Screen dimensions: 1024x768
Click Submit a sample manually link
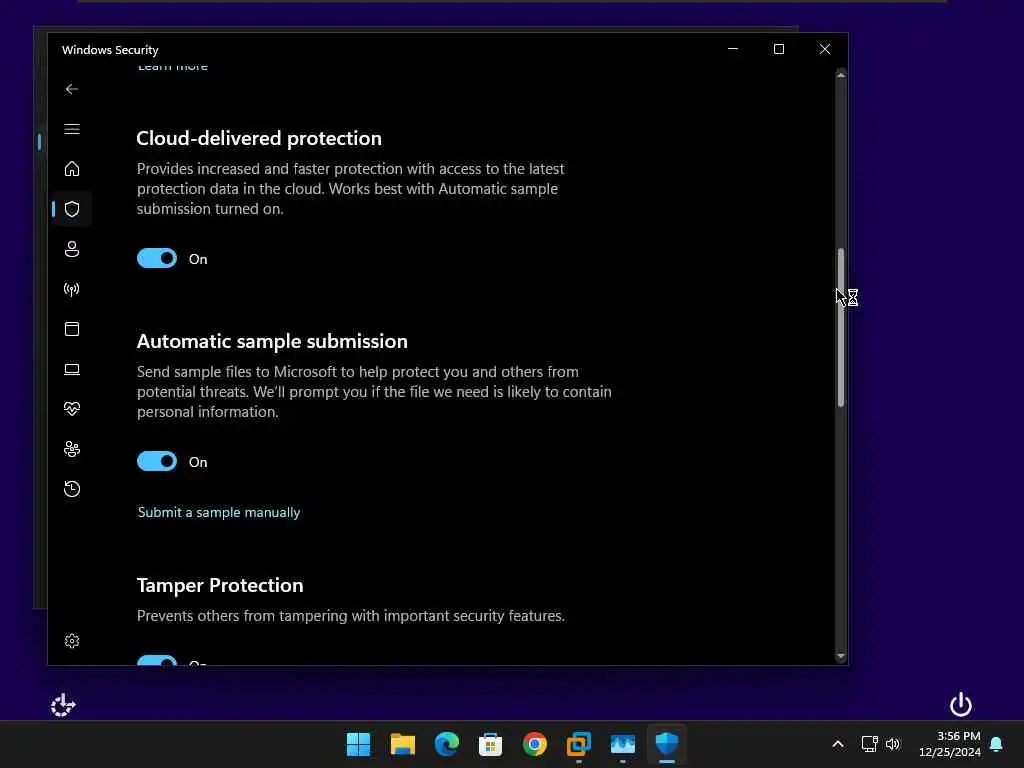(x=219, y=513)
